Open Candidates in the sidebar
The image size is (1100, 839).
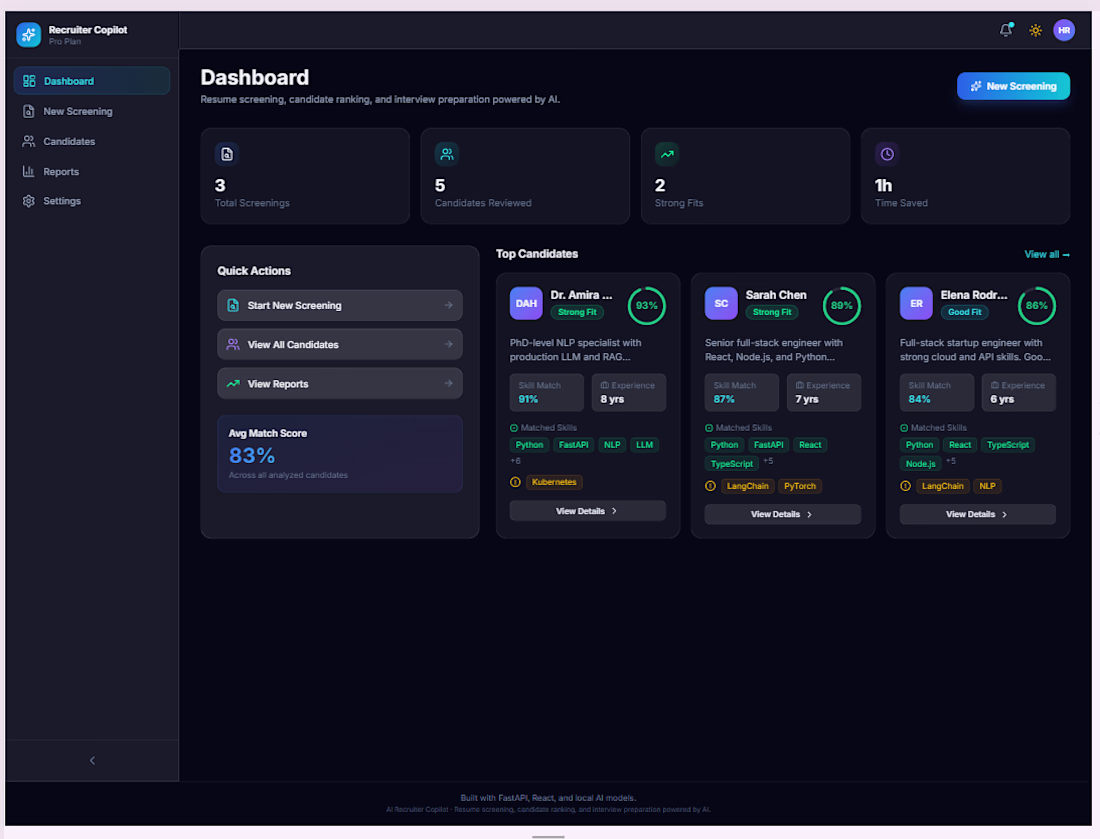point(92,141)
